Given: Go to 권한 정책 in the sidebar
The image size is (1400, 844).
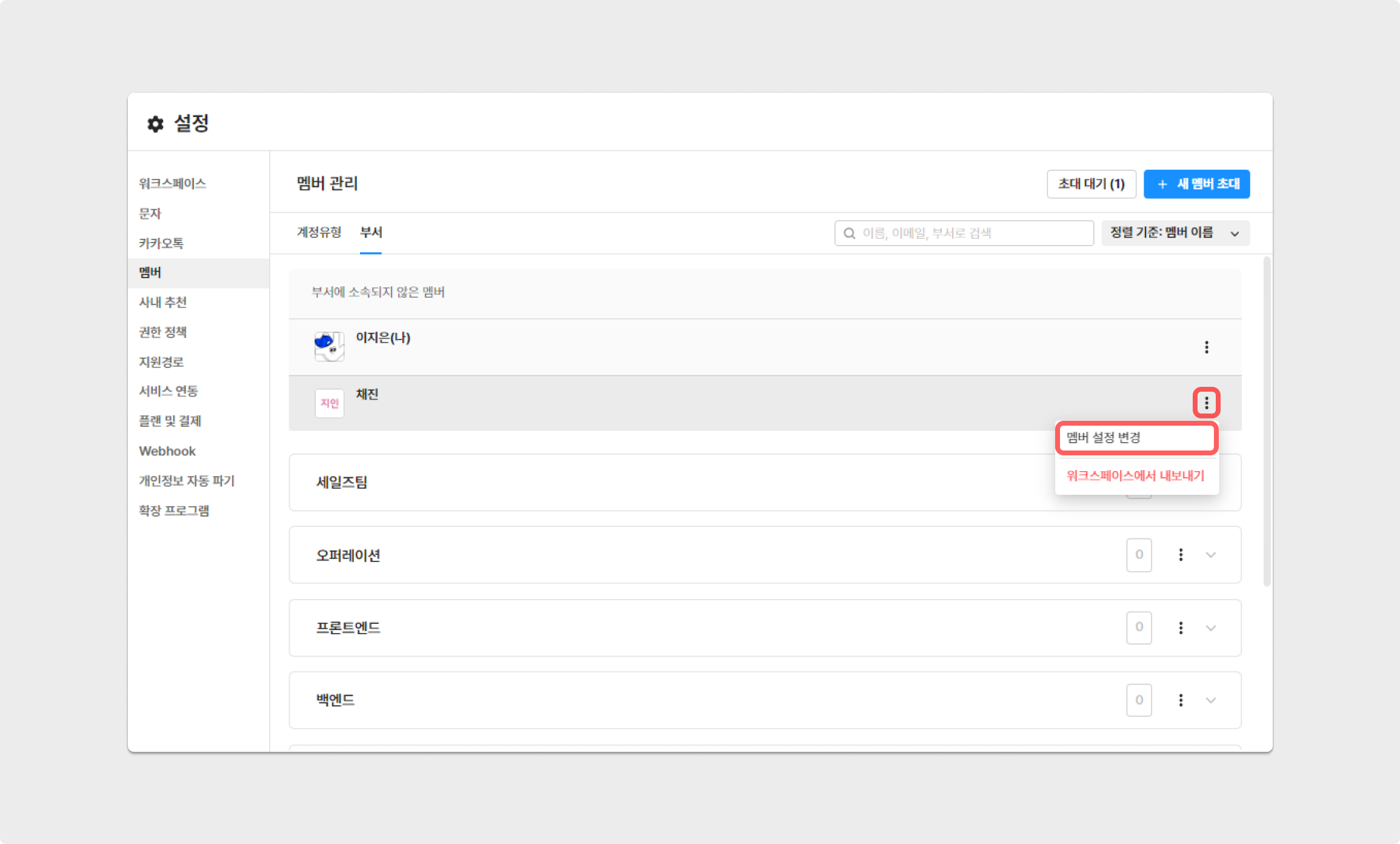Looking at the screenshot, I should coord(162,332).
